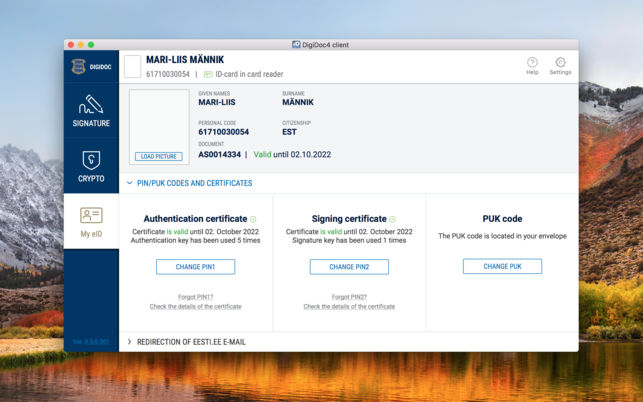The height and width of the screenshot is (402, 643).
Task: Click the ID-card in card reader icon
Action: [208, 74]
